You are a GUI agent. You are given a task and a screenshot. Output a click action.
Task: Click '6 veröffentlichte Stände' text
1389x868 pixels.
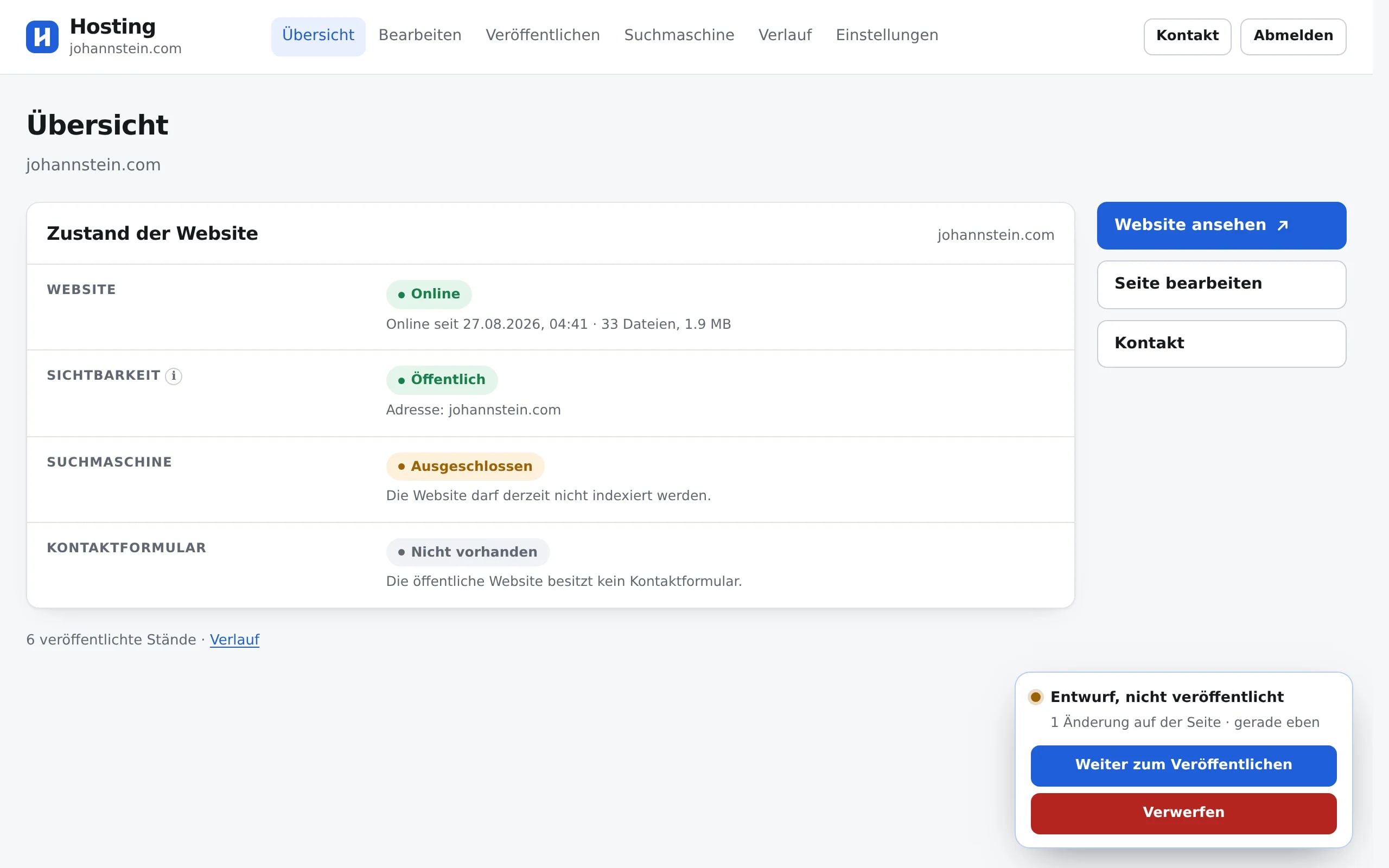click(111, 640)
